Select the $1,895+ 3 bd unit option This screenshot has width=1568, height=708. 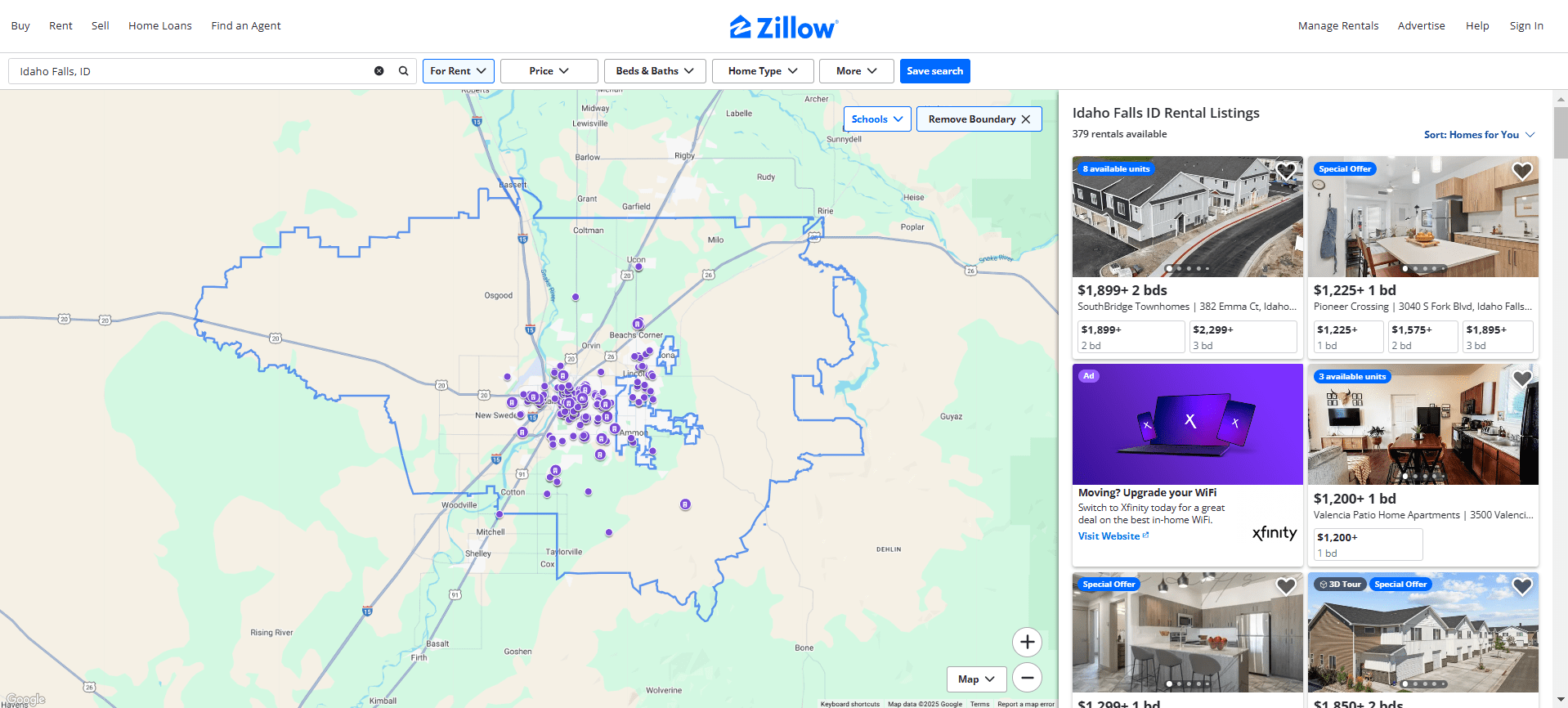tap(1498, 337)
